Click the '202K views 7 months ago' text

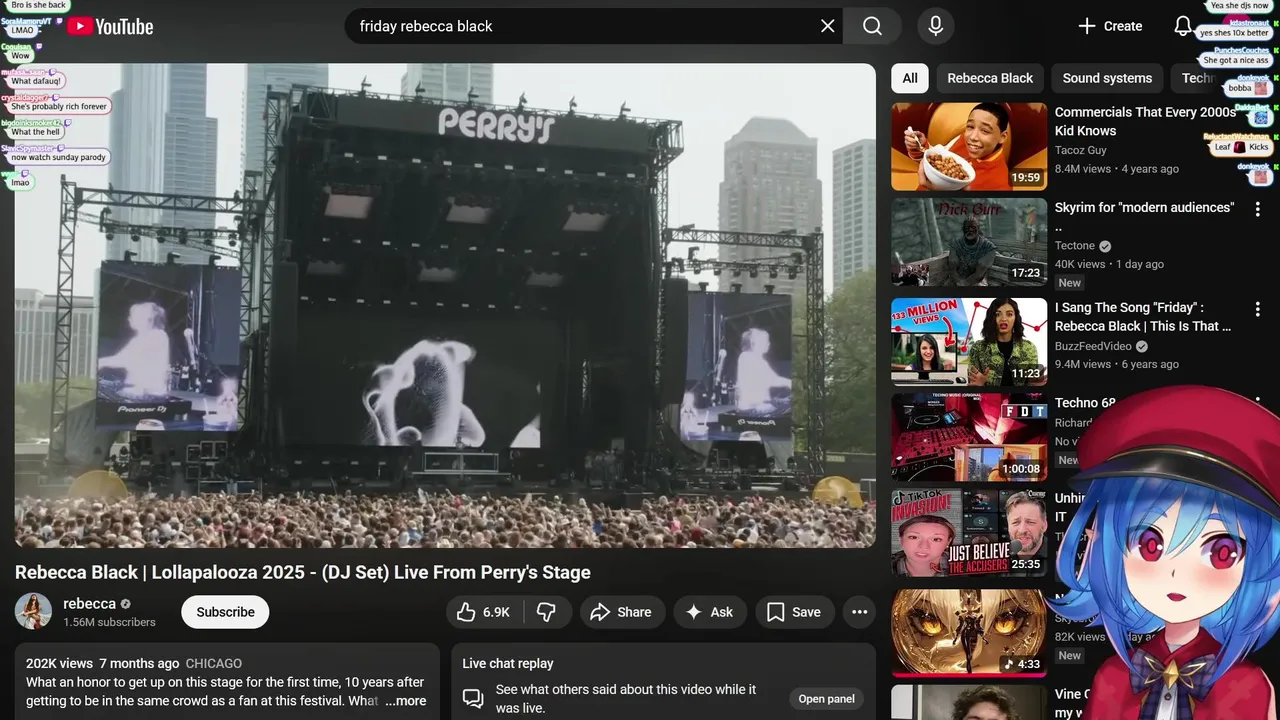(x=103, y=664)
